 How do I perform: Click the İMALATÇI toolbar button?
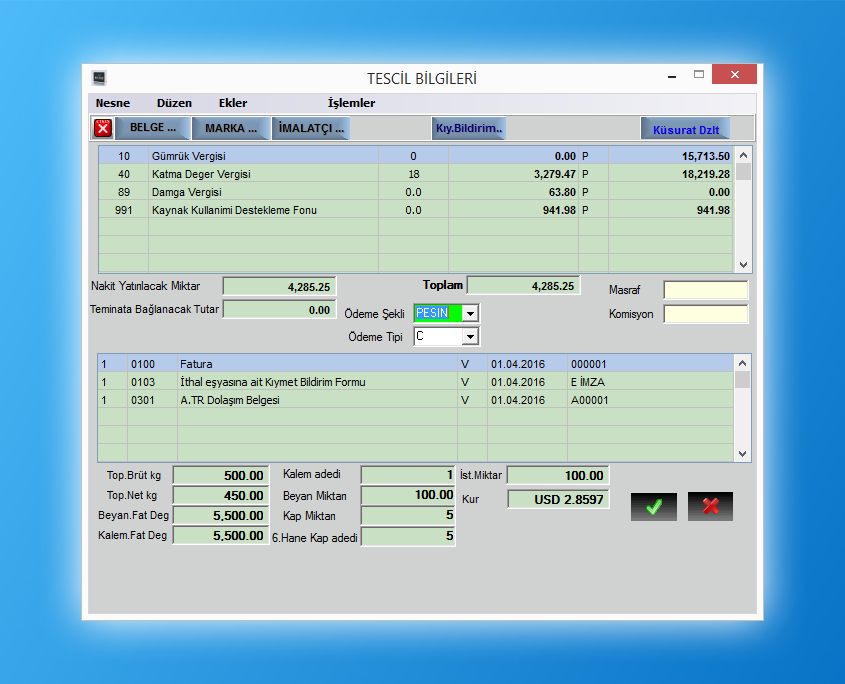pos(311,128)
